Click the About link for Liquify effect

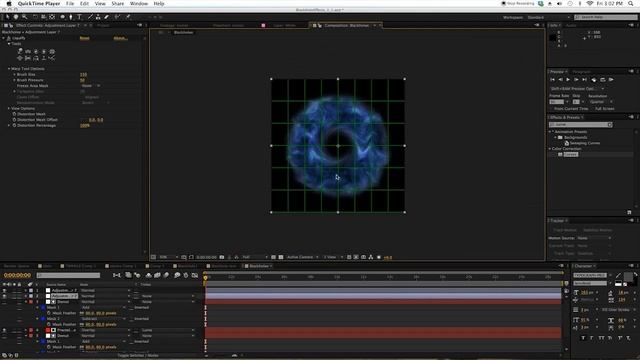point(120,38)
